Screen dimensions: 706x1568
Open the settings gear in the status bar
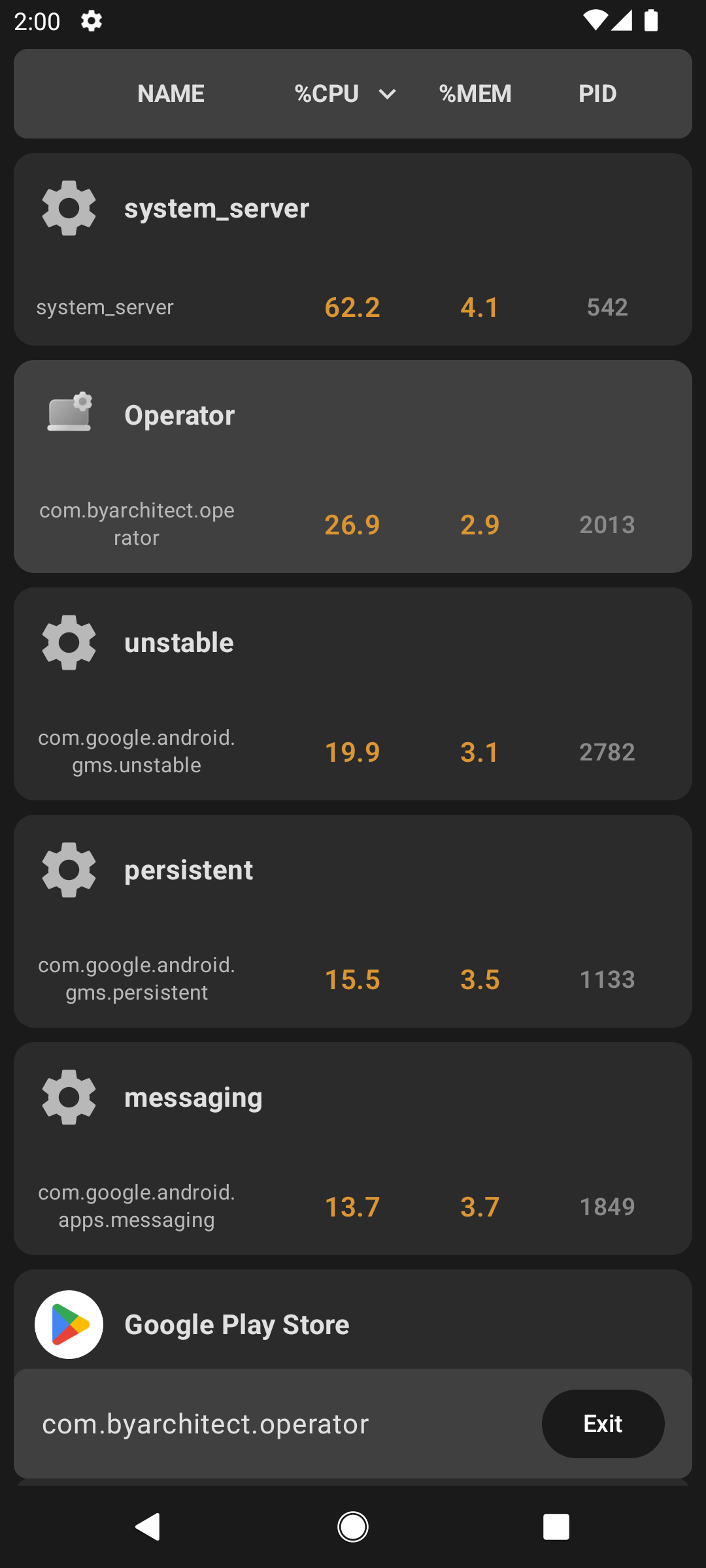click(x=92, y=22)
